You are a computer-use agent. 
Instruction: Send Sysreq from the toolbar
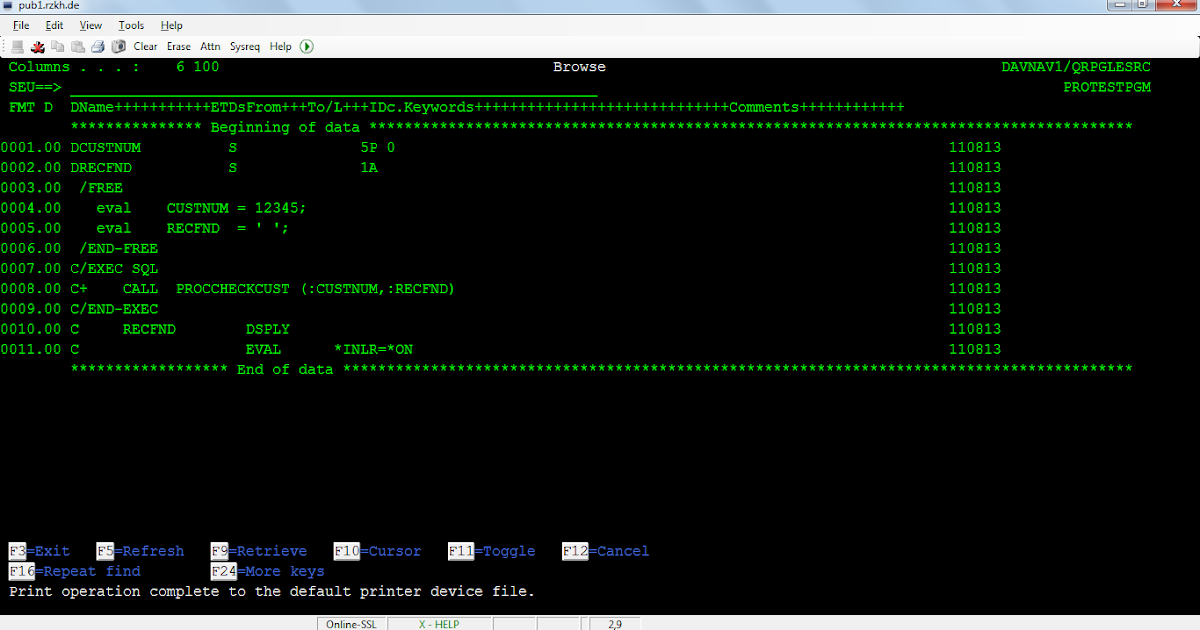click(x=244, y=46)
